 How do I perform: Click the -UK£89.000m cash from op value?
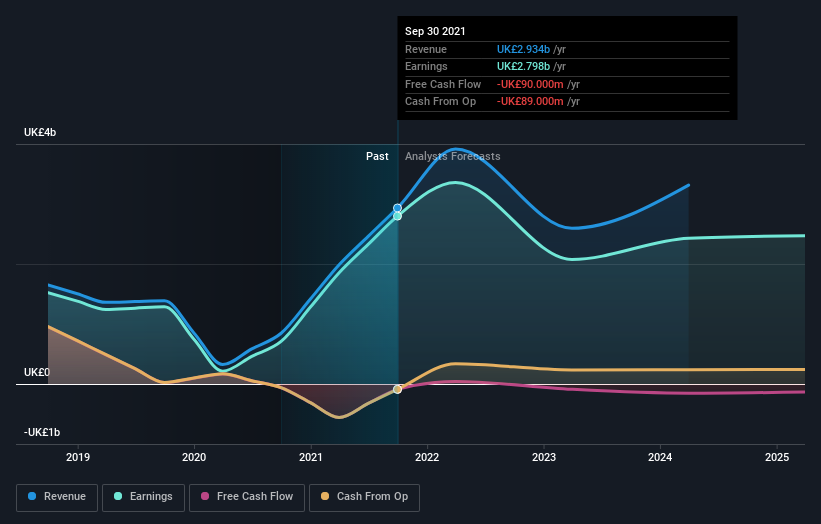(x=530, y=102)
